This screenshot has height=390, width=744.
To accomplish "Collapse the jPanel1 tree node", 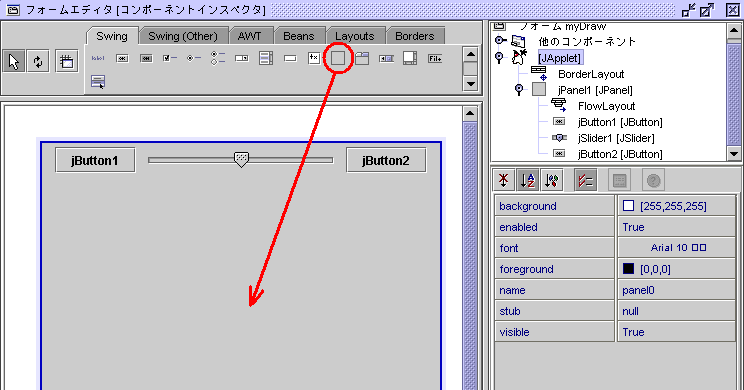I will click(x=519, y=89).
